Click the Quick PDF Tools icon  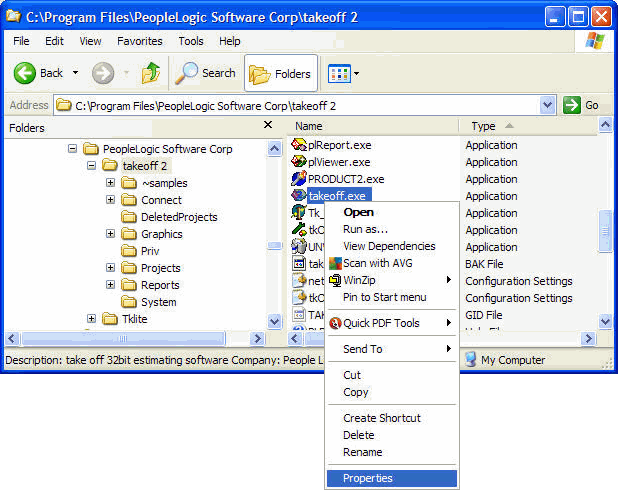coord(335,323)
